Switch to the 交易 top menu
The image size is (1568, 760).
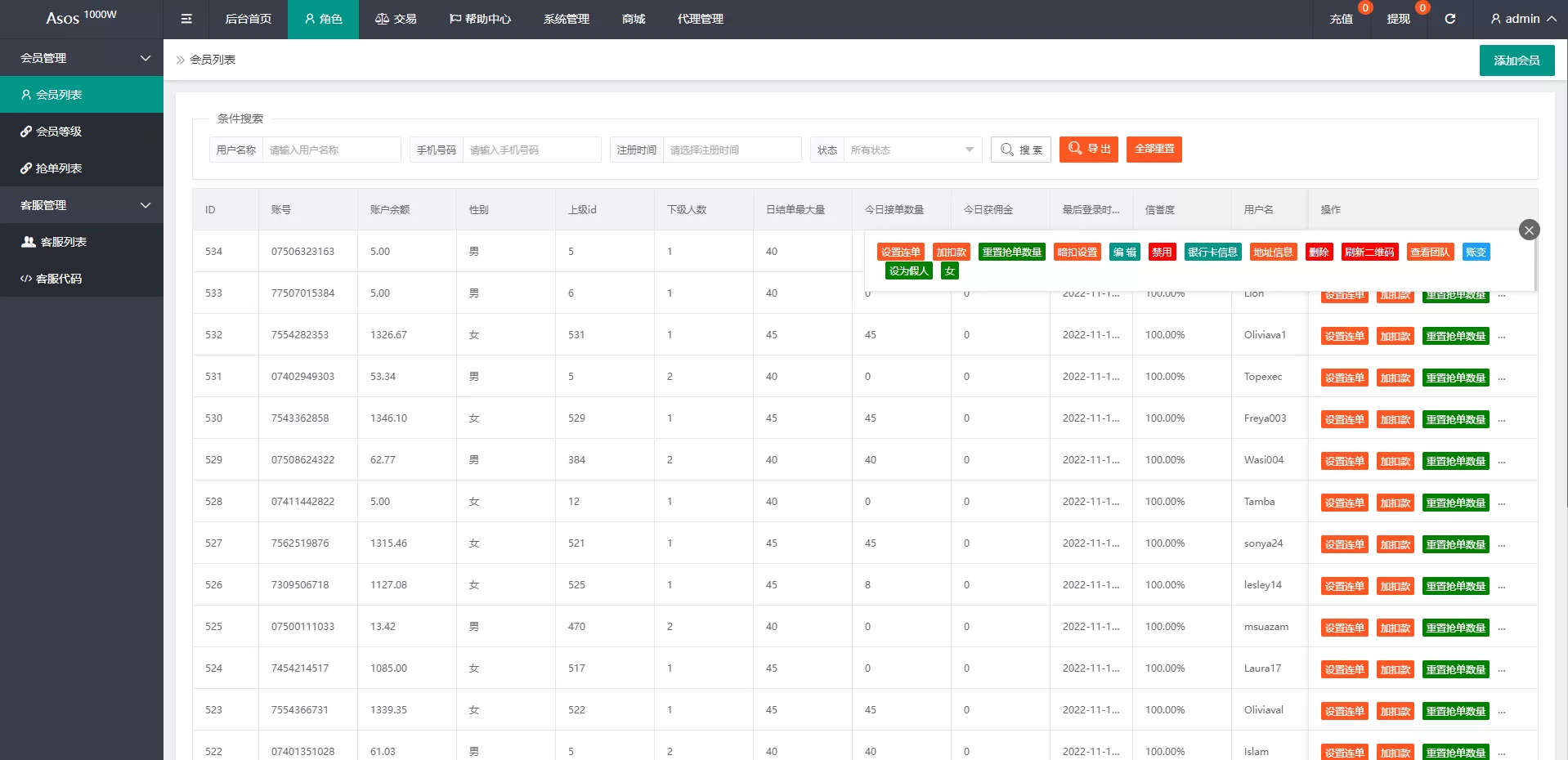[x=396, y=19]
